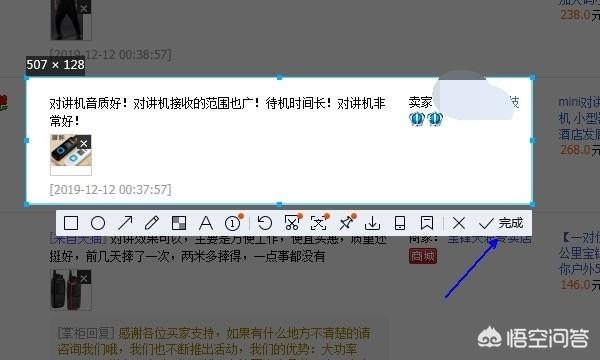Select the ellipse annotation tool
This screenshot has width=600, height=360.
click(98, 223)
